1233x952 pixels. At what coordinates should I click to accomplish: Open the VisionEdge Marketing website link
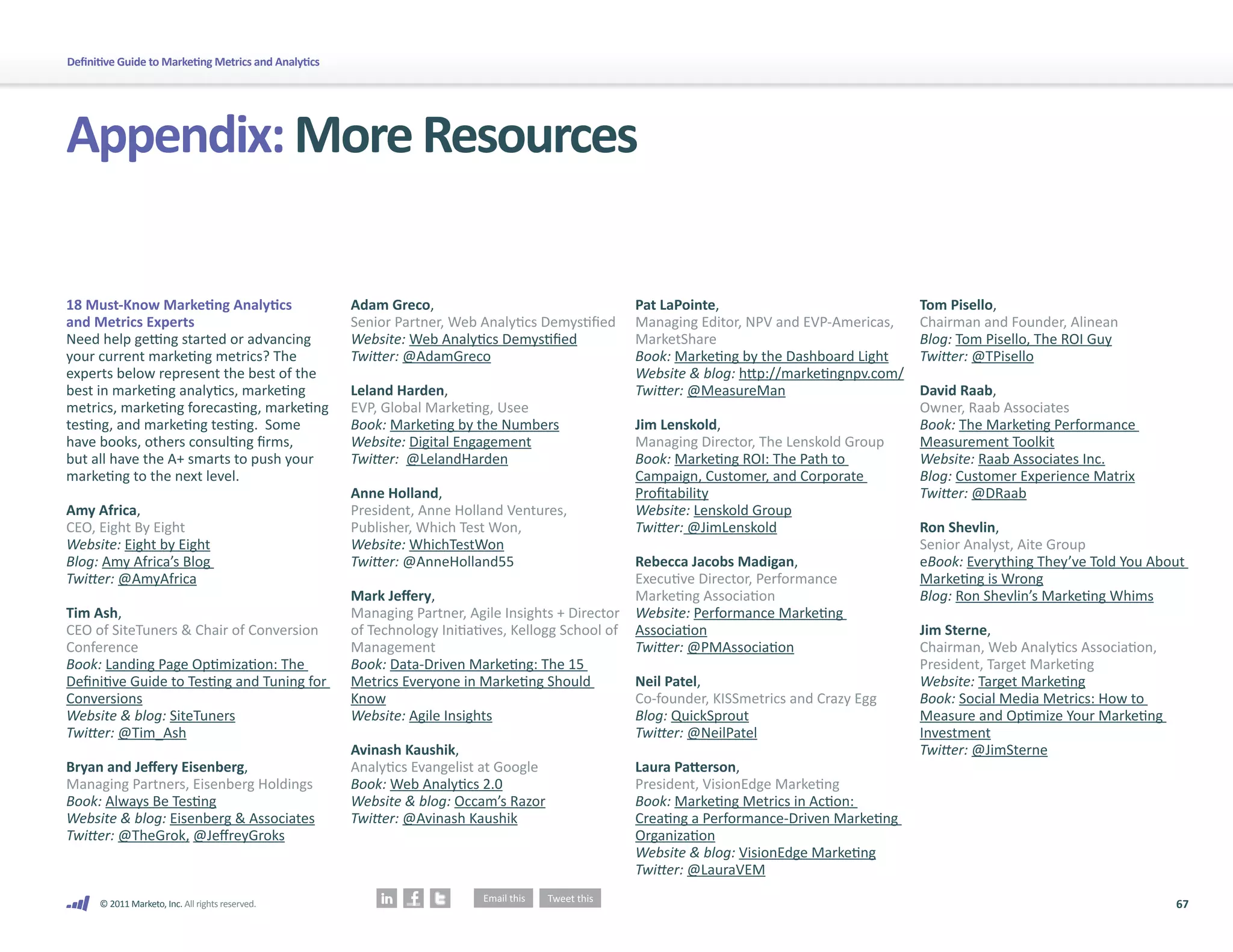pyautogui.click(x=807, y=853)
